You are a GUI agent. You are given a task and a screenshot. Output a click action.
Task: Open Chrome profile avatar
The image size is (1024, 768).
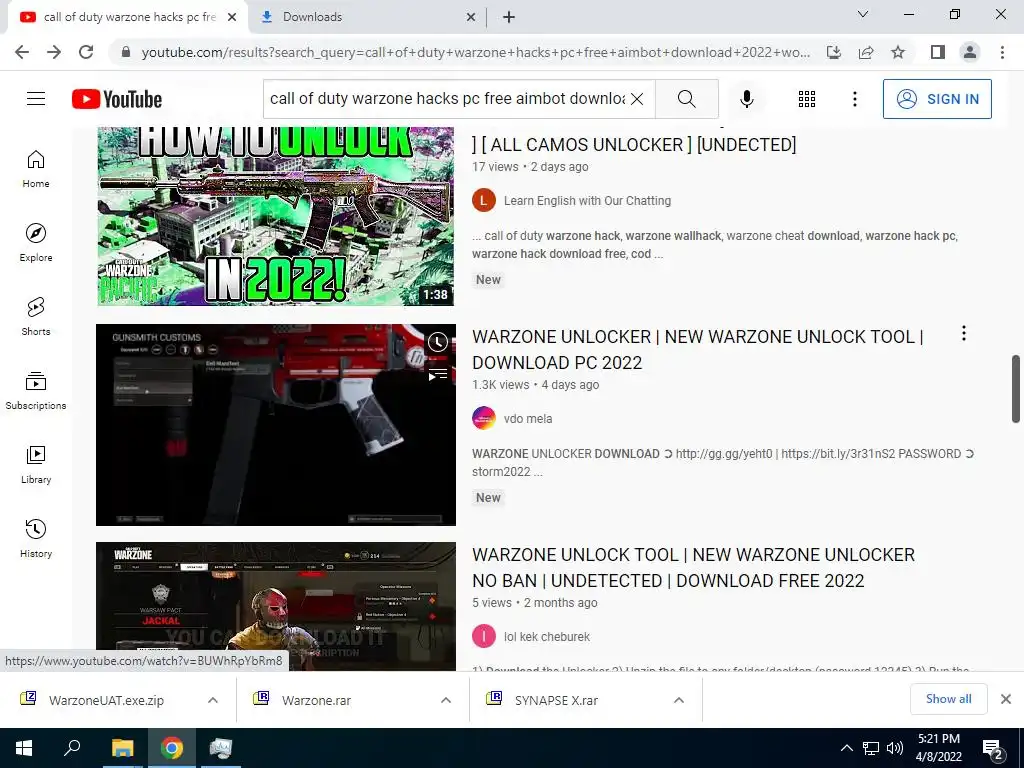pos(970,52)
